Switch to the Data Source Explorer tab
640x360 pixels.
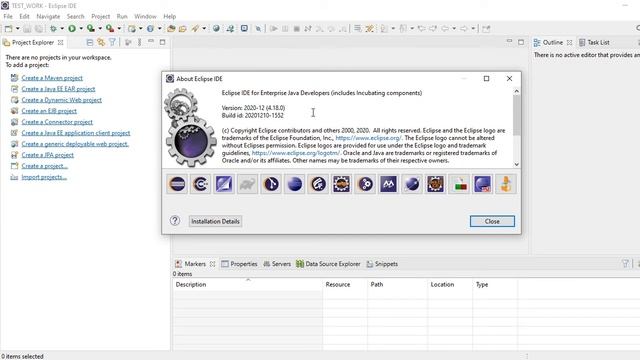329,264
